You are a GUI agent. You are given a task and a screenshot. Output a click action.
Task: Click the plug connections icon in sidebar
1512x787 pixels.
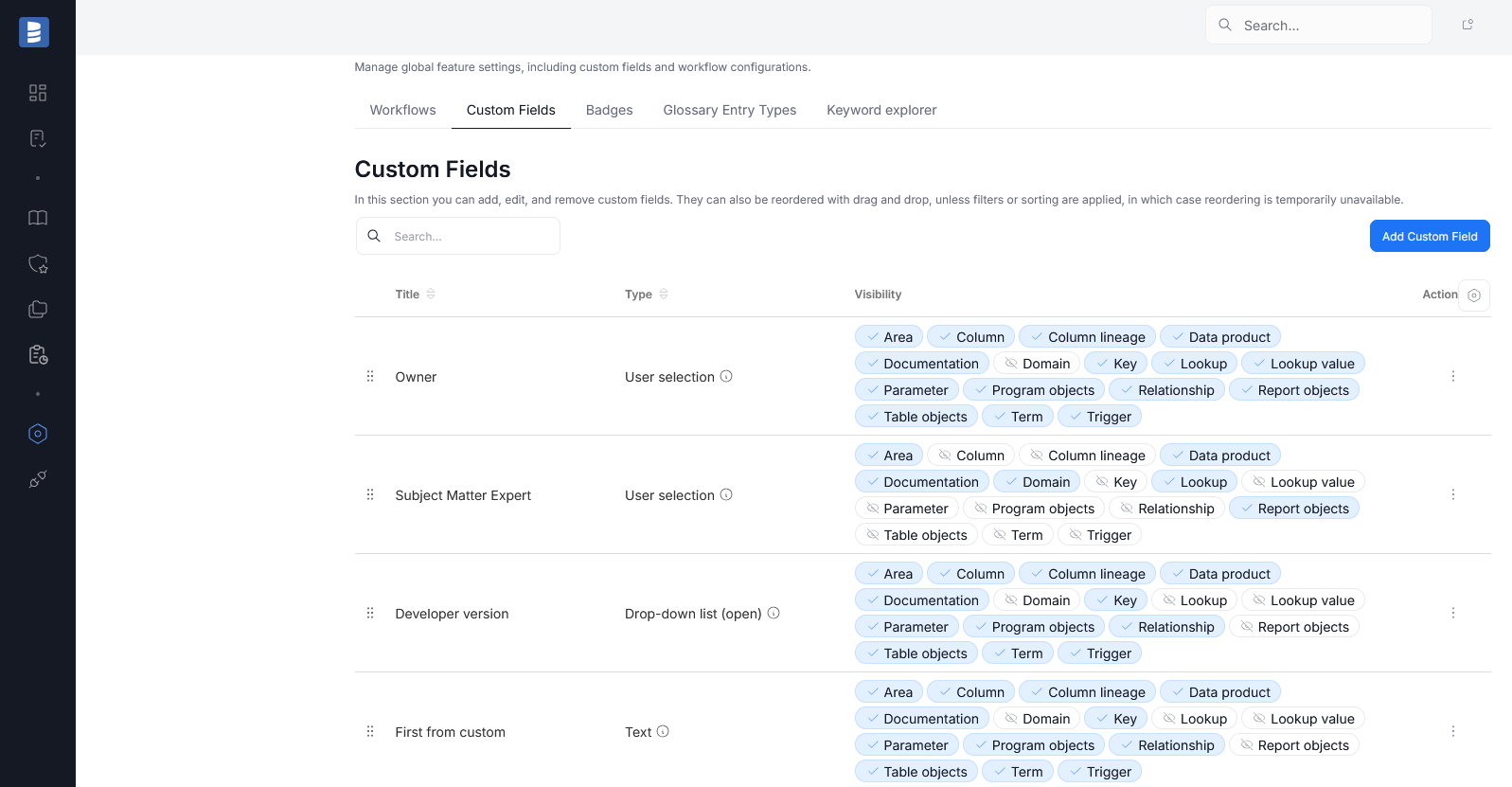(x=38, y=479)
